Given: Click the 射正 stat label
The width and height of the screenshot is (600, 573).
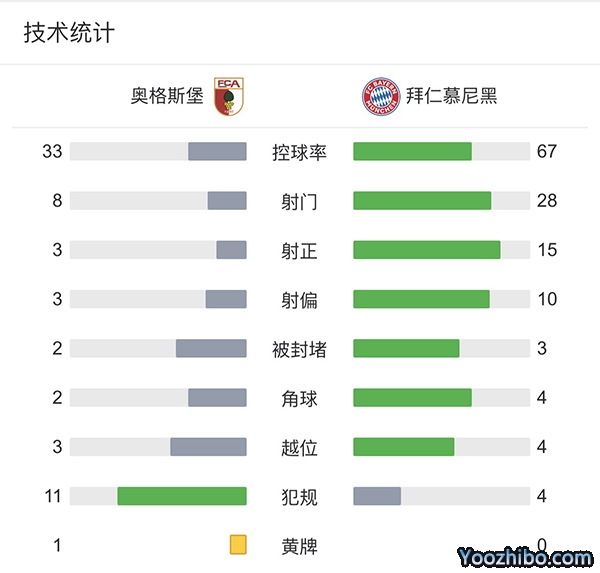Looking at the screenshot, I should coord(300,250).
